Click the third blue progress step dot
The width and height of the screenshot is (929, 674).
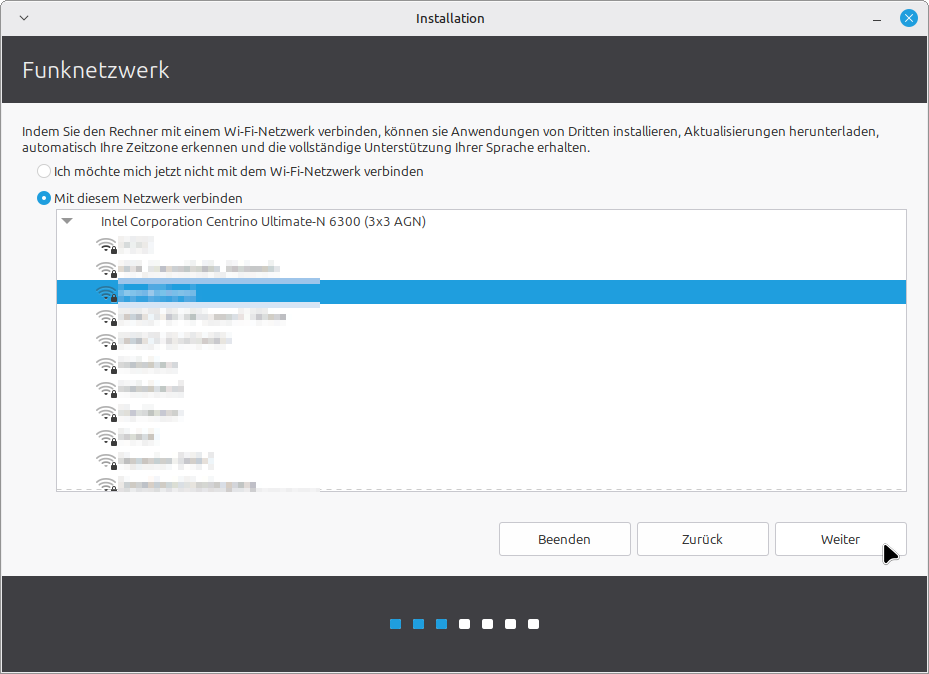pyautogui.click(x=441, y=624)
